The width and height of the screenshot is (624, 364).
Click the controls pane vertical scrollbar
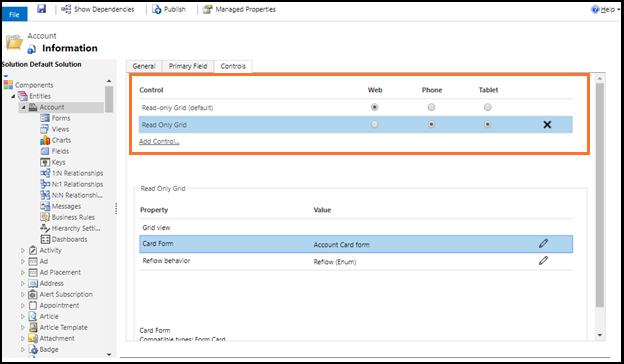click(x=600, y=195)
